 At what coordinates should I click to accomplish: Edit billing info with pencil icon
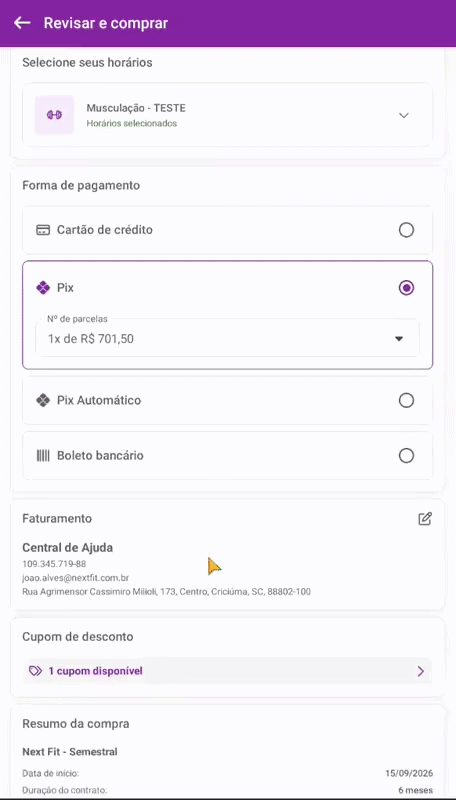point(425,519)
